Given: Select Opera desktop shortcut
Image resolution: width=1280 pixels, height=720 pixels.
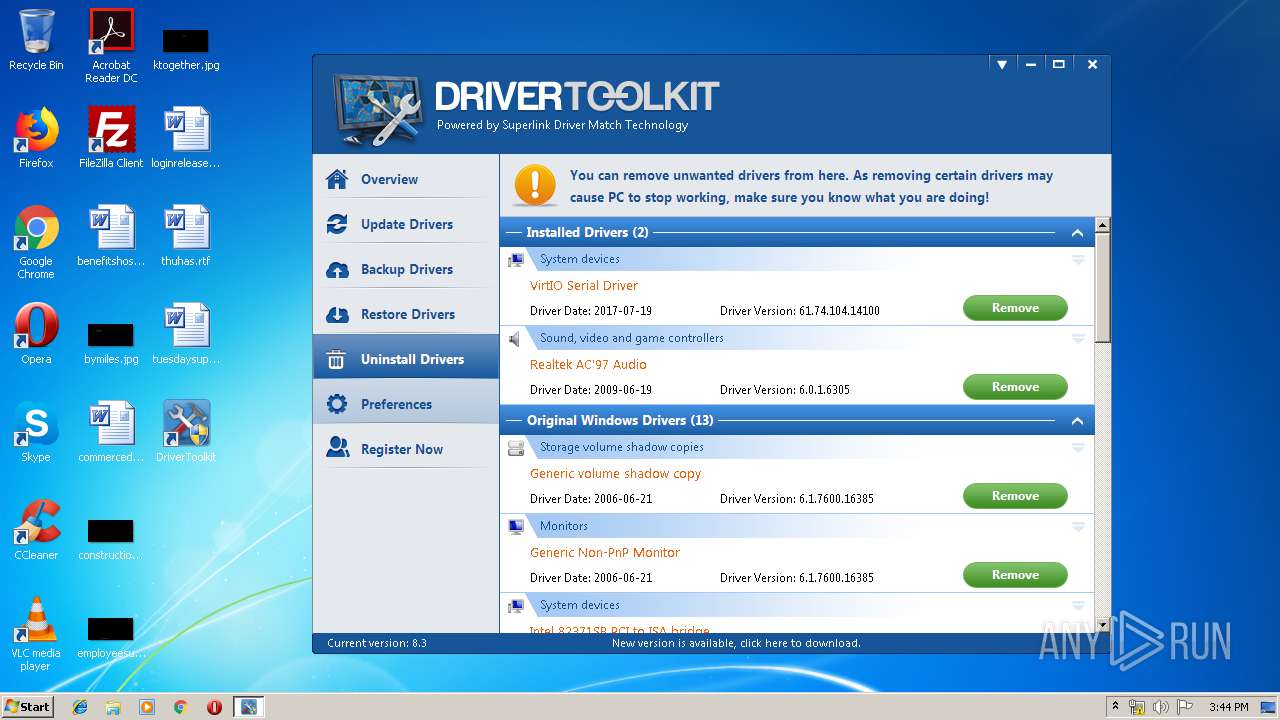Looking at the screenshot, I should 36,334.
